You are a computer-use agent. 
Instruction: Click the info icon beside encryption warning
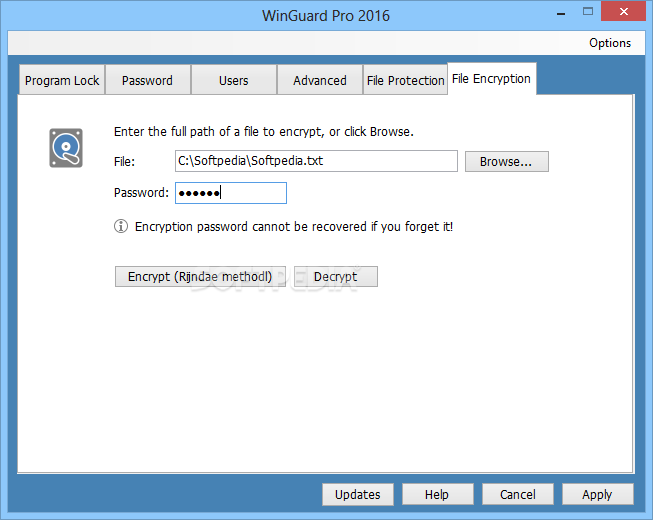coord(121,226)
